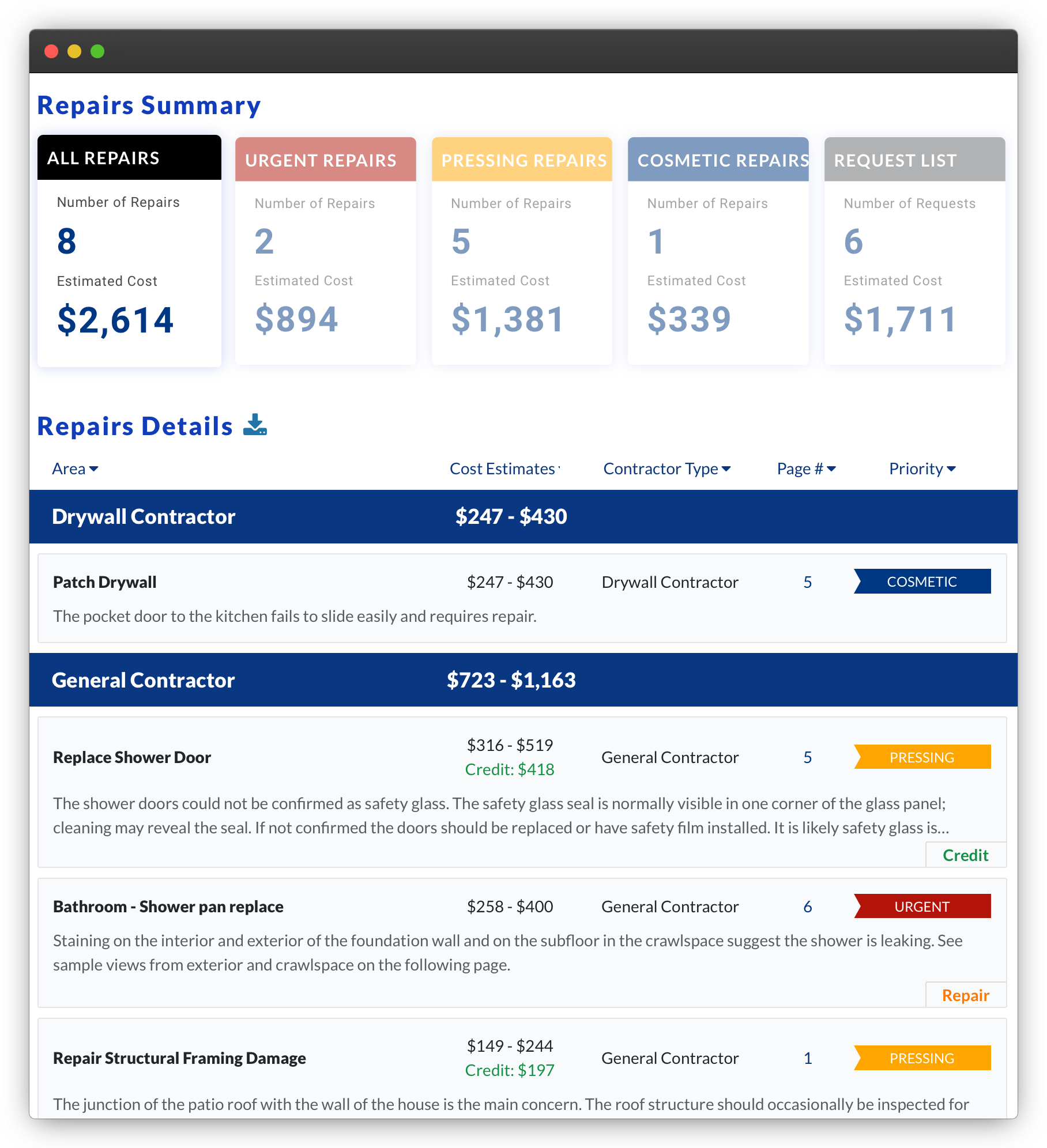Click the URGENT priority badge on Shower pan

tap(921, 907)
